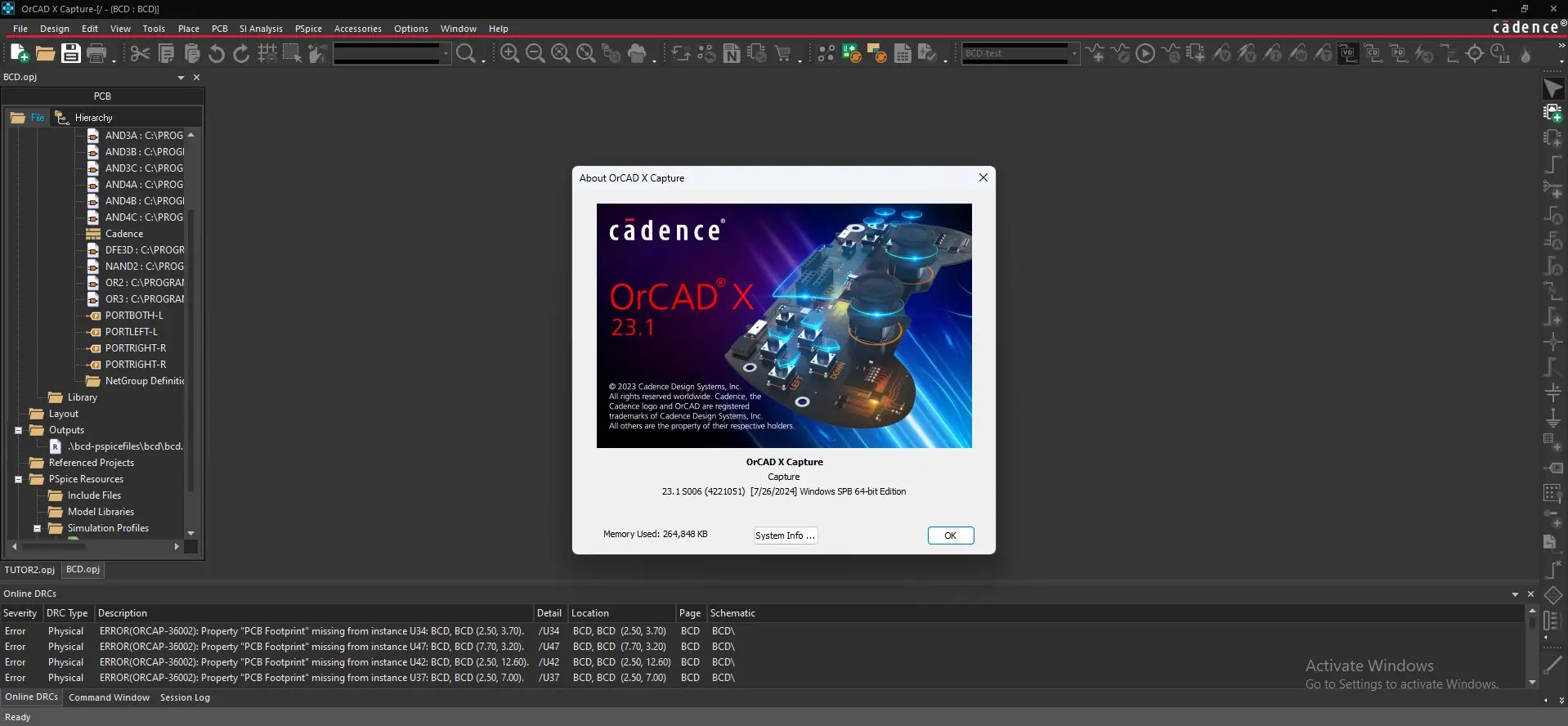Click the save floppy disk icon
This screenshot has height=726, width=1568.
point(71,54)
